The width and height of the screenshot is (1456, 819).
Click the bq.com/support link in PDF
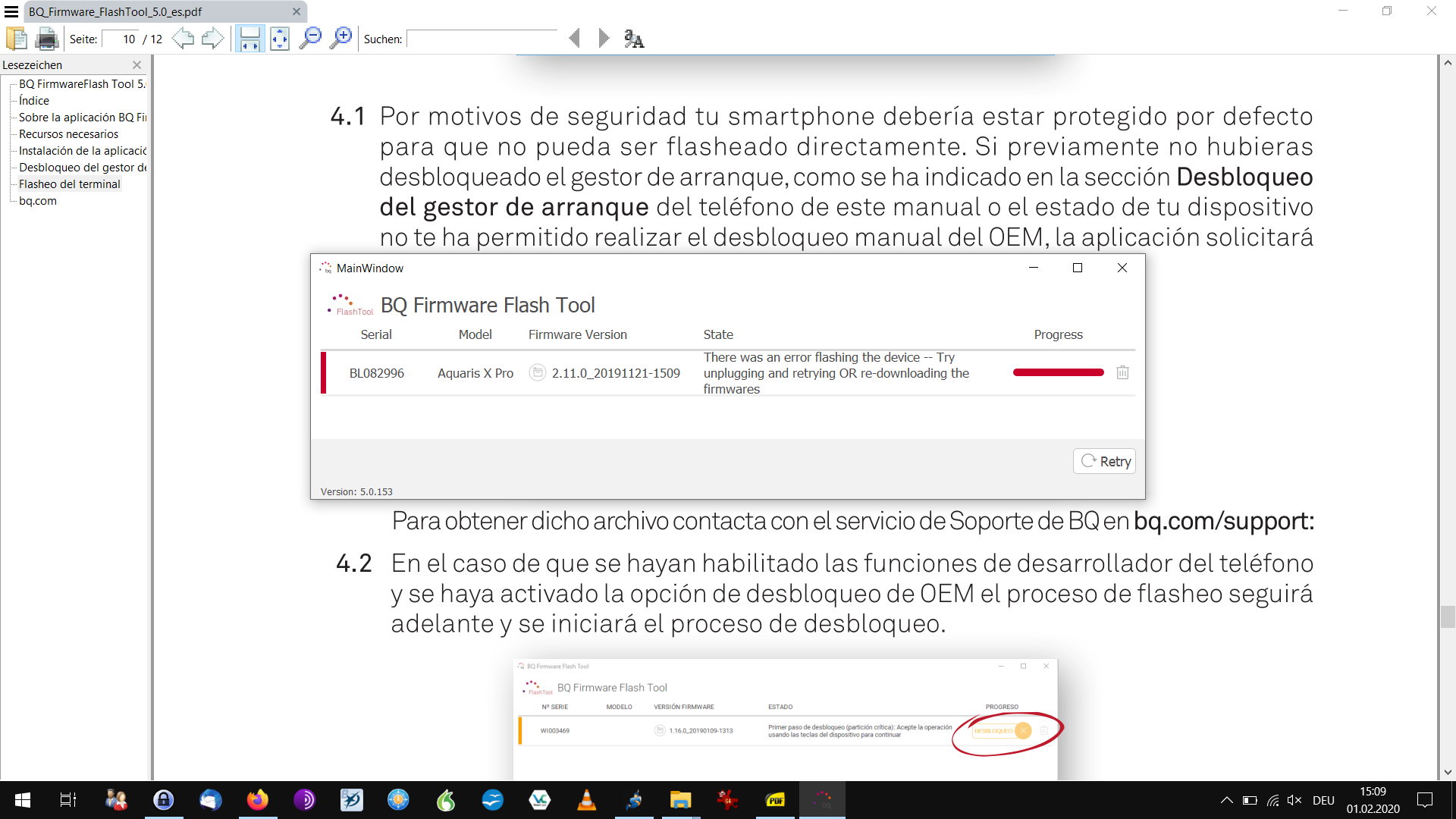tap(1224, 521)
